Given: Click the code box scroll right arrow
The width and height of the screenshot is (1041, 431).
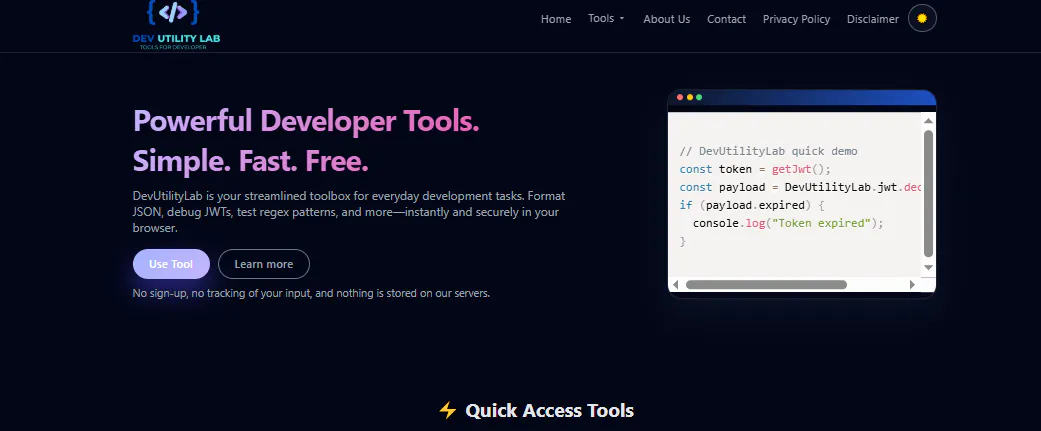Looking at the screenshot, I should click(912, 284).
